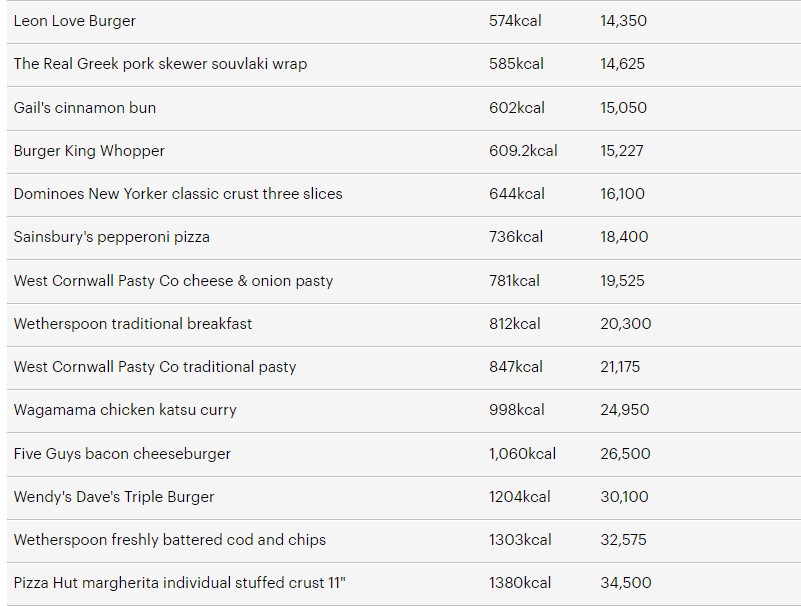Click Wetherspoon traditional breakfast row
The image size is (801, 606).
tap(404, 324)
